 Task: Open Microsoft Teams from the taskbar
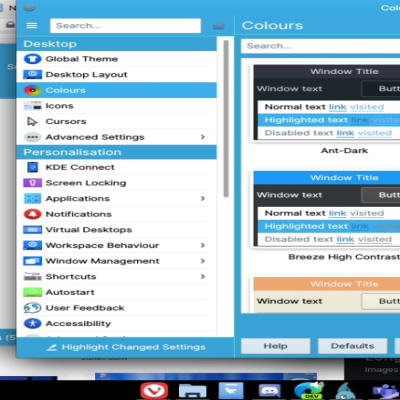coord(386,391)
